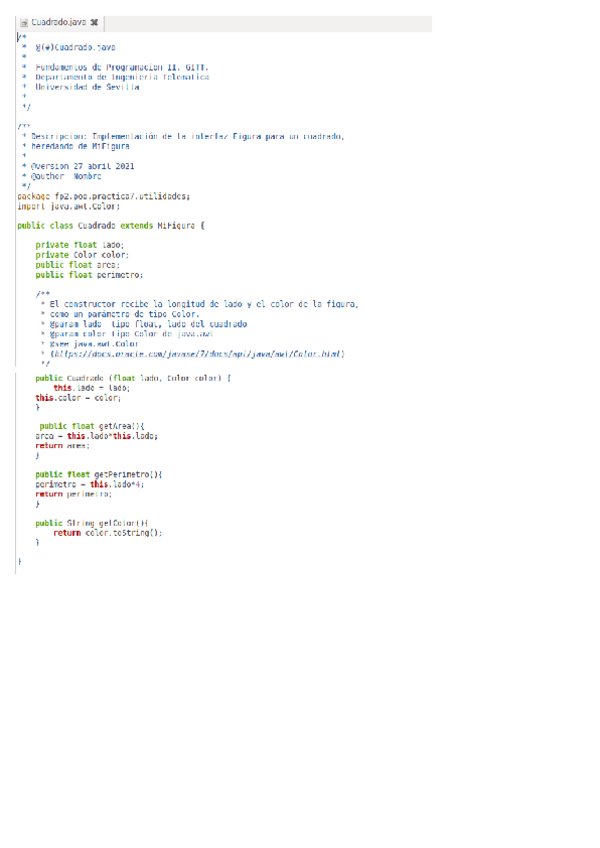Click the constructor 'public Cuadrado (float lado, Color color)'

133,378
